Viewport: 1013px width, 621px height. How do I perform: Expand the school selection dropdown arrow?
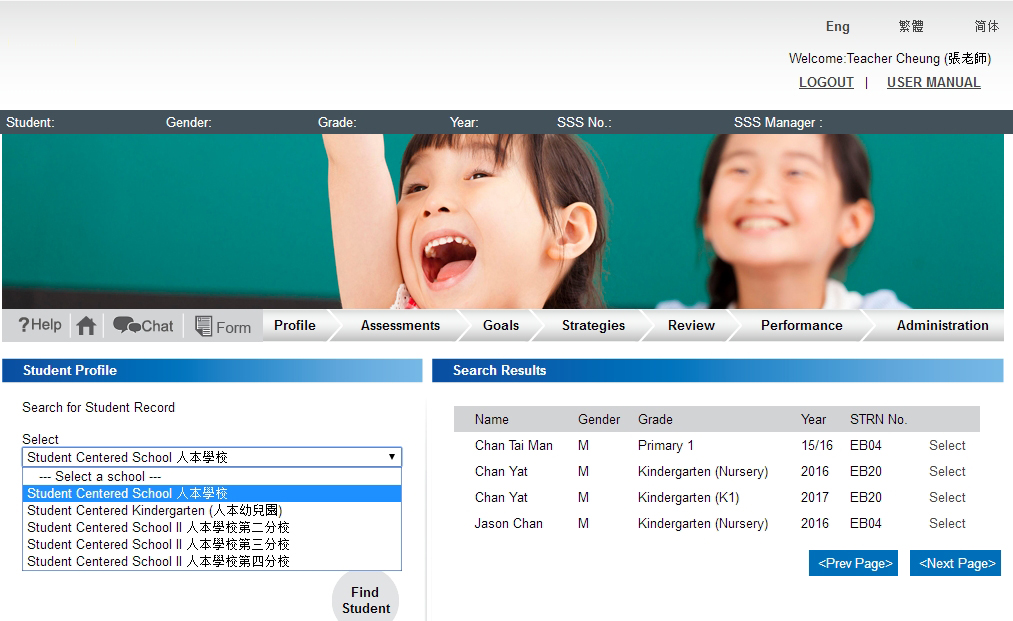pos(392,457)
